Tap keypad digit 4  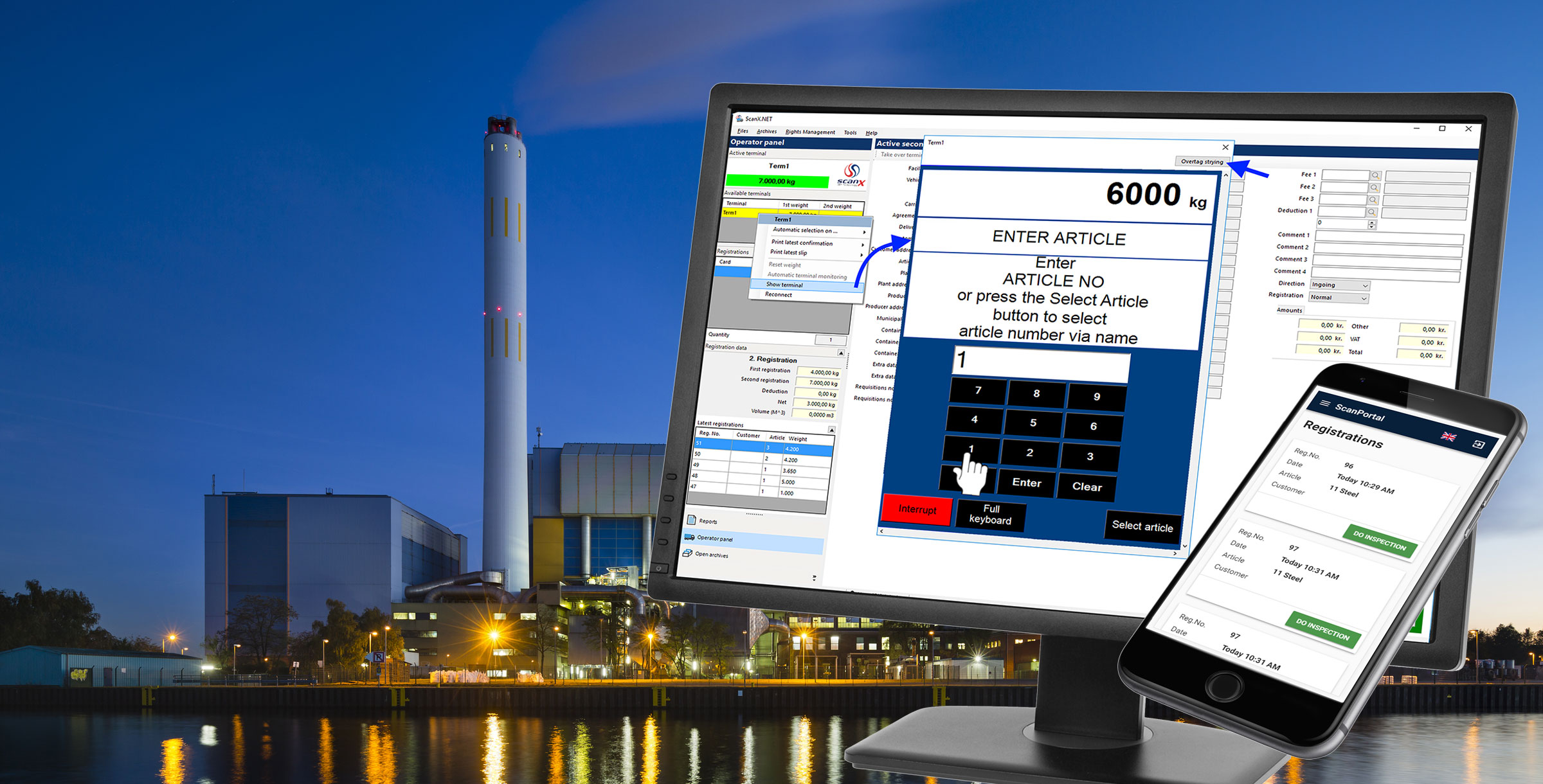click(x=974, y=420)
